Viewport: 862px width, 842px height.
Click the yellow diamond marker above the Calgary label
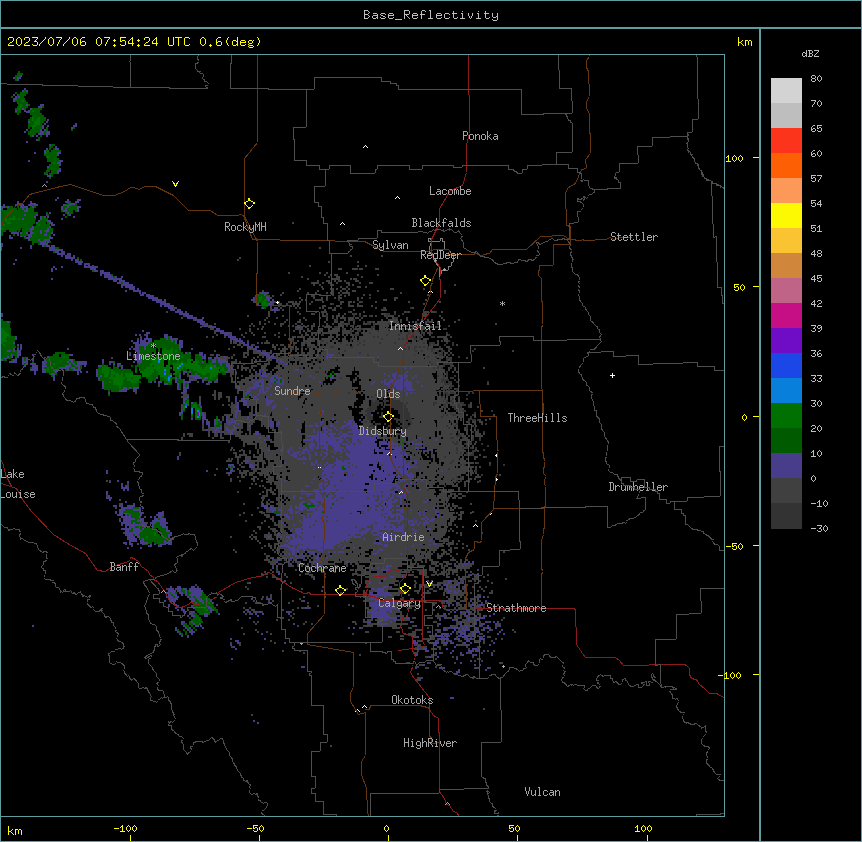tap(405, 589)
